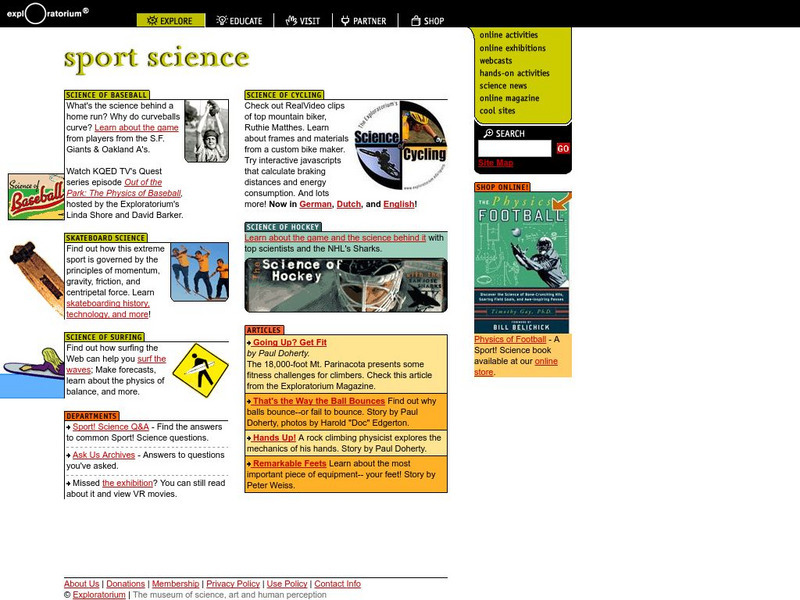Click the Physics of Football book cover
800x600 pixels.
pos(522,262)
